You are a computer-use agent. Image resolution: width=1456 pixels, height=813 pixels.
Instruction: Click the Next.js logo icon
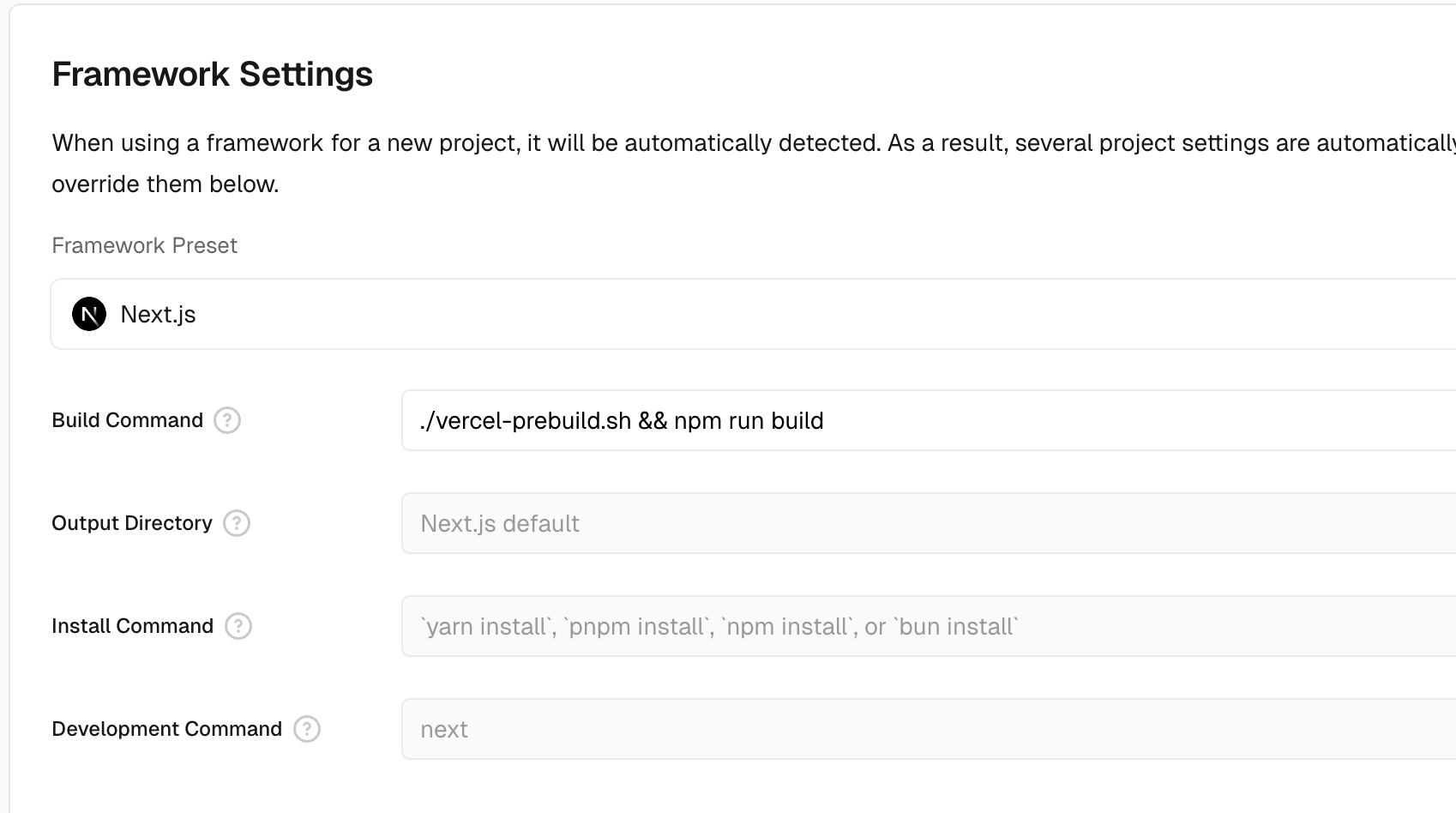[89, 314]
